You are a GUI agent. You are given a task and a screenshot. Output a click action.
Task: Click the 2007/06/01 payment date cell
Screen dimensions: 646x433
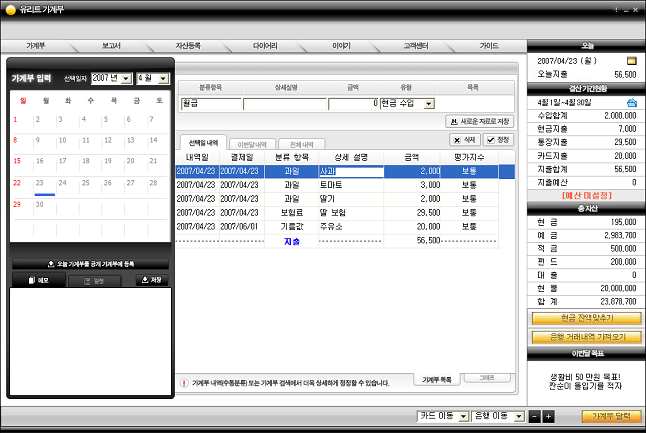(242, 227)
